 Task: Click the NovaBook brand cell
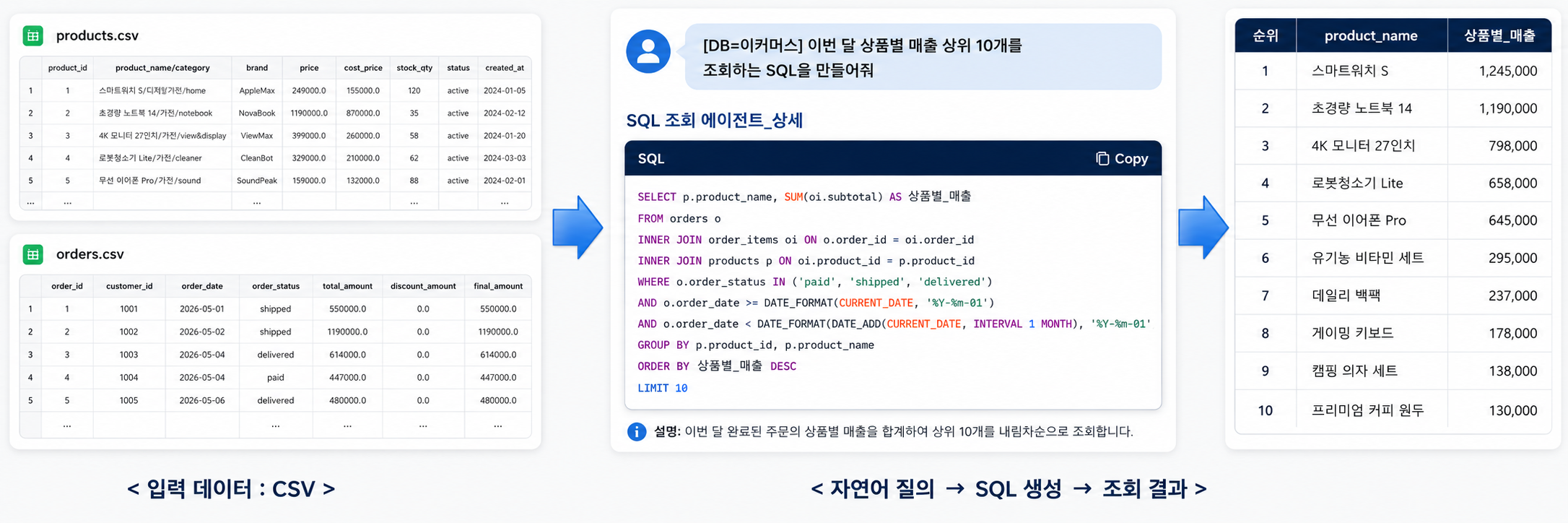[257, 113]
